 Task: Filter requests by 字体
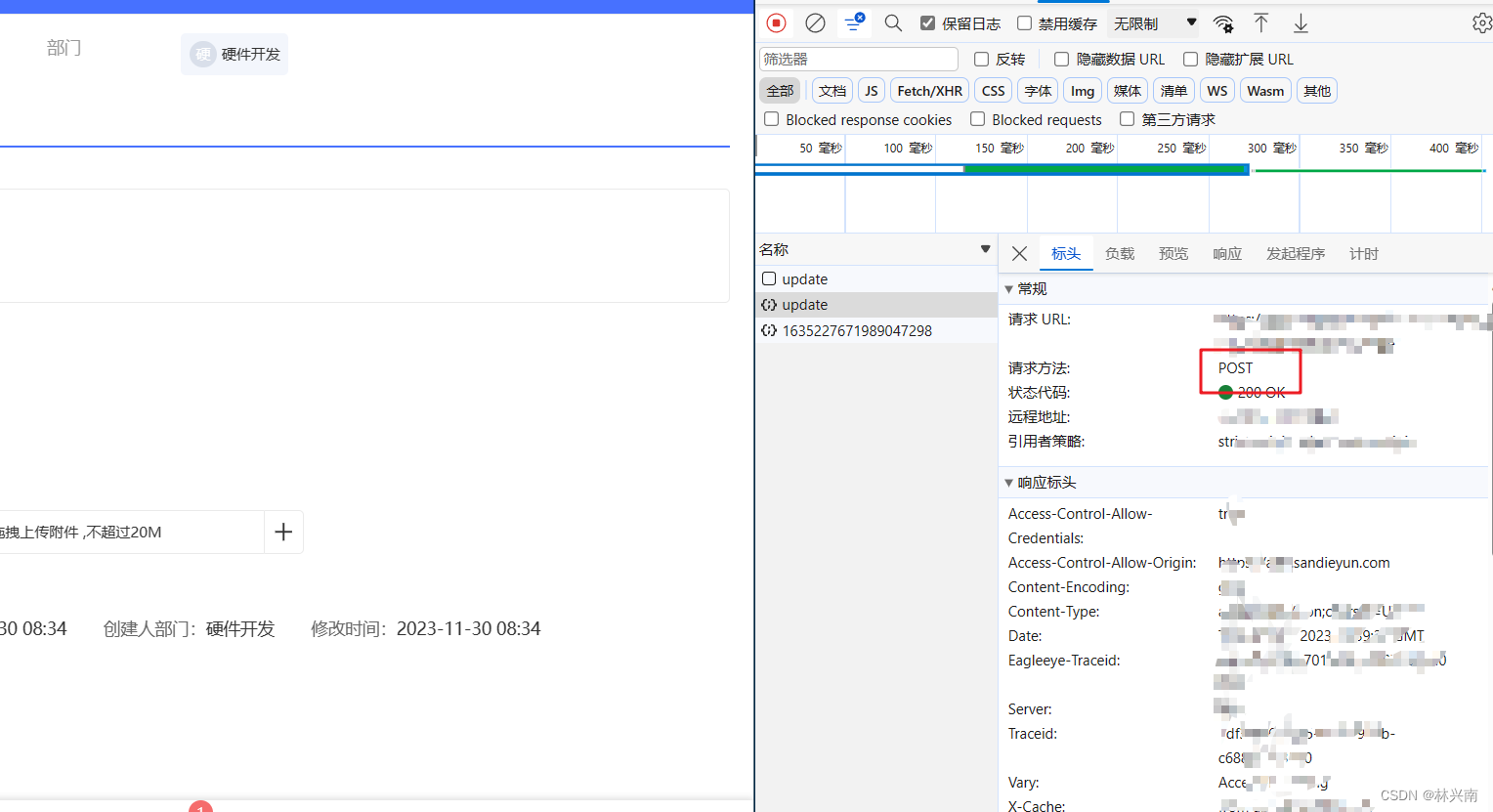click(x=1038, y=91)
